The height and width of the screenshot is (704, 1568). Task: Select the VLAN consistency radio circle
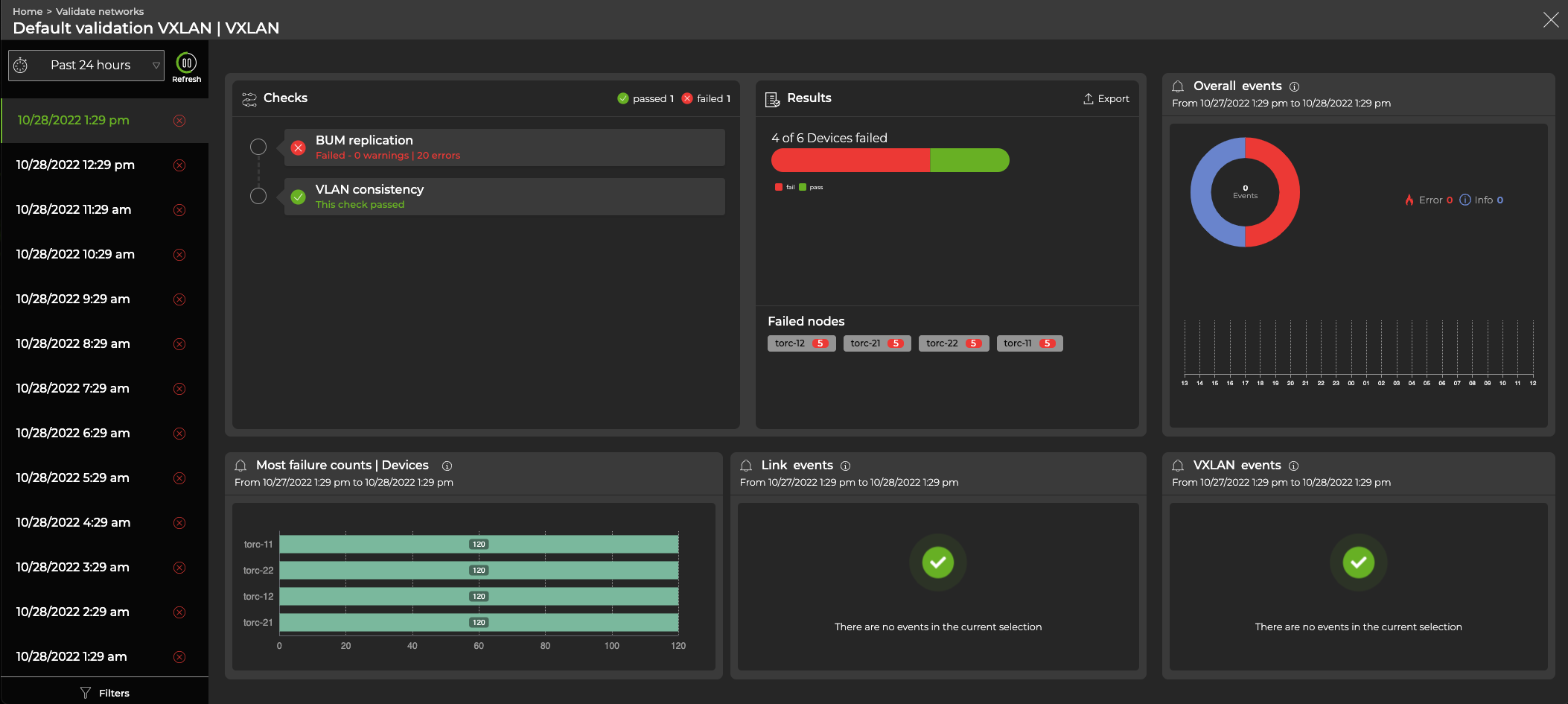click(x=258, y=196)
